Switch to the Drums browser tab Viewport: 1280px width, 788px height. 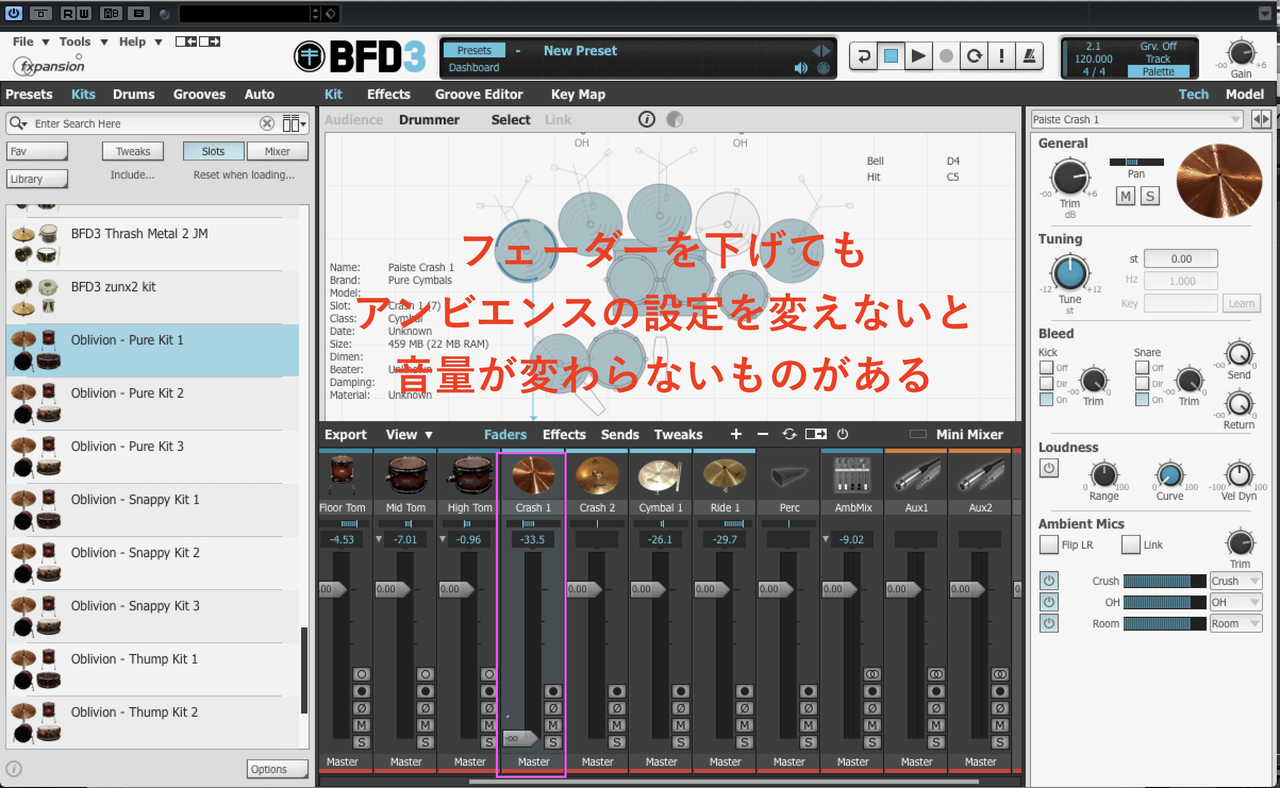point(134,94)
